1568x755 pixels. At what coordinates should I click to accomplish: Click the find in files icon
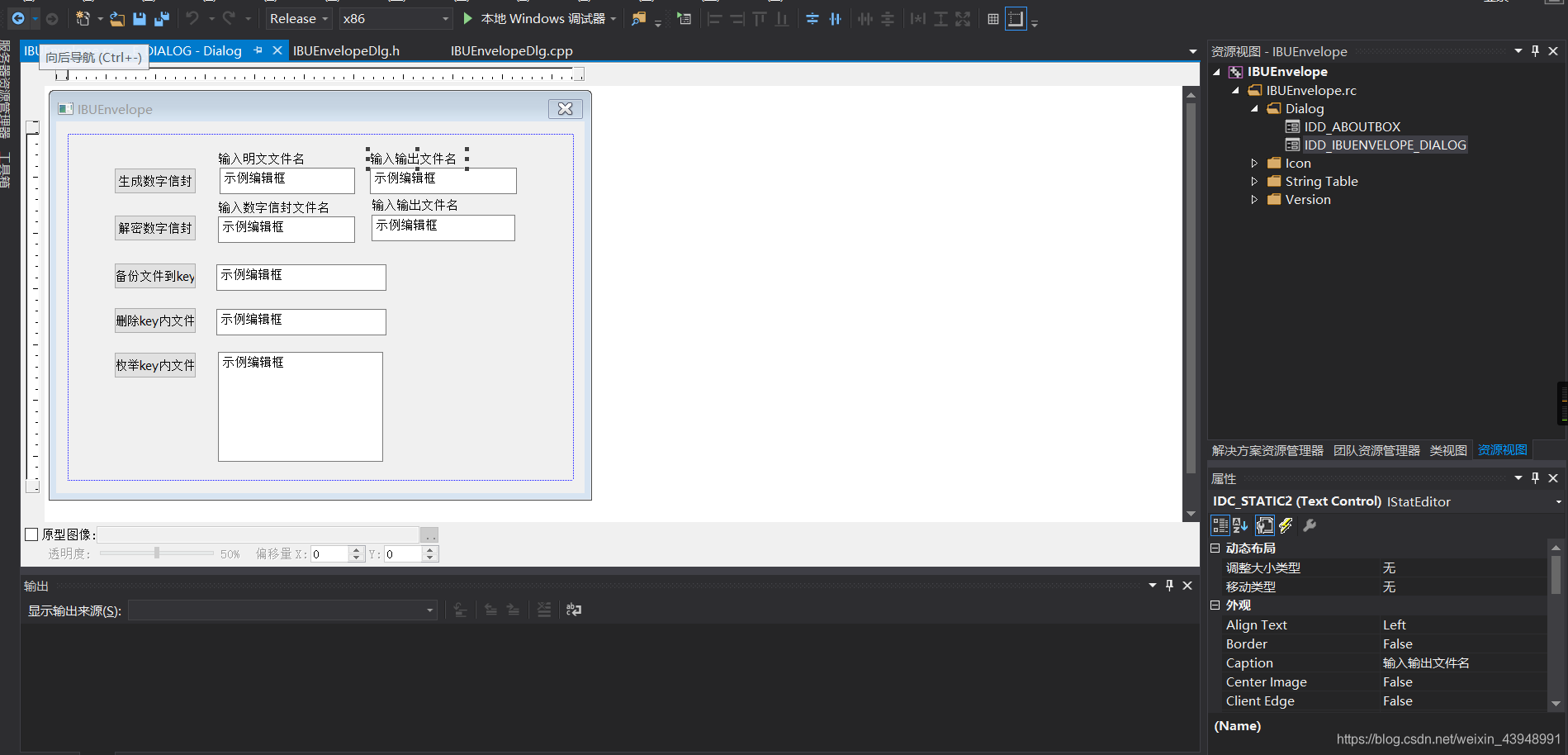pyautogui.click(x=638, y=18)
